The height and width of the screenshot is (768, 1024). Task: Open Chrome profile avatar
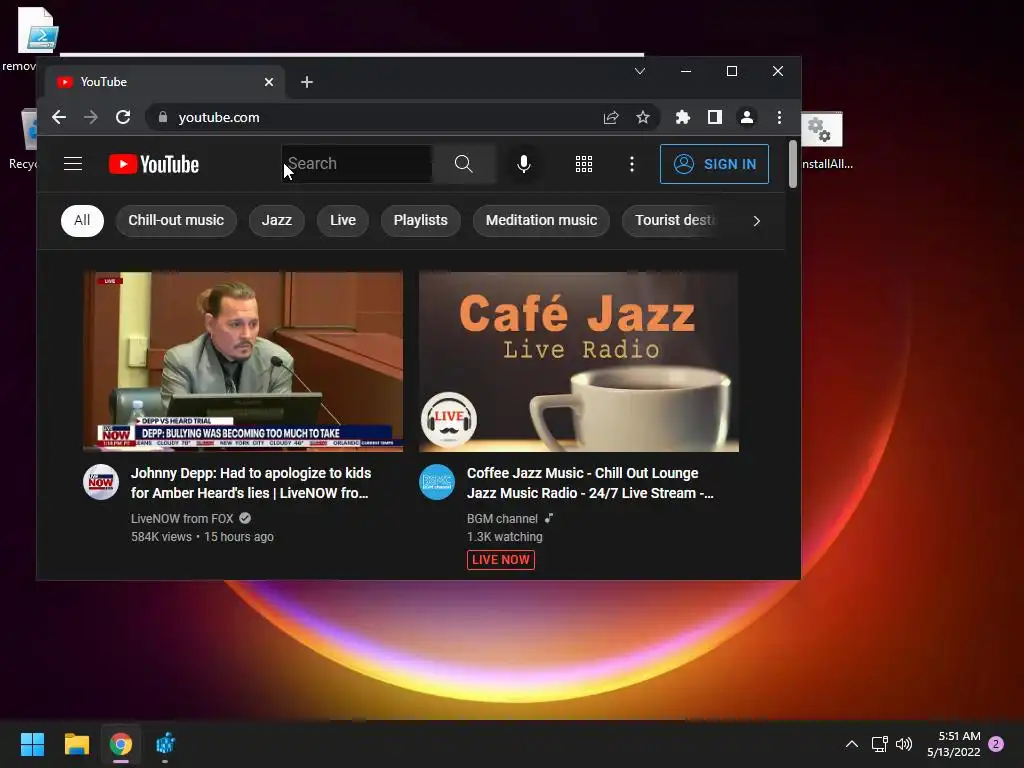click(x=746, y=117)
